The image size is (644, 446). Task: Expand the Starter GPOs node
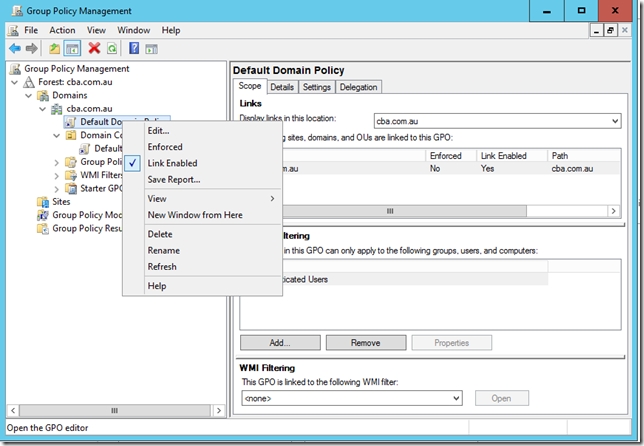[x=57, y=189]
